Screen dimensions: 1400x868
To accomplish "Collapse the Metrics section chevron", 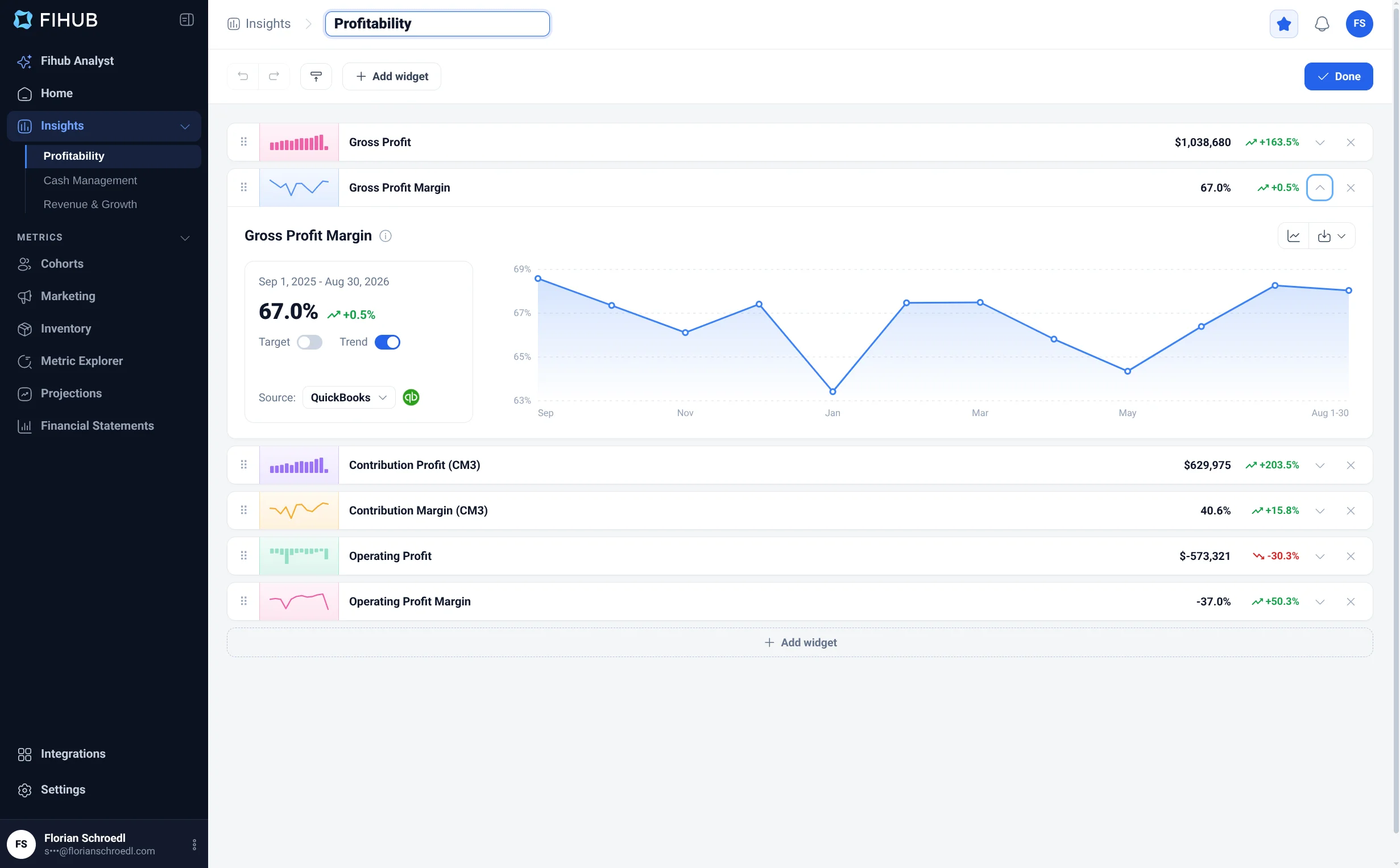I will pos(185,238).
